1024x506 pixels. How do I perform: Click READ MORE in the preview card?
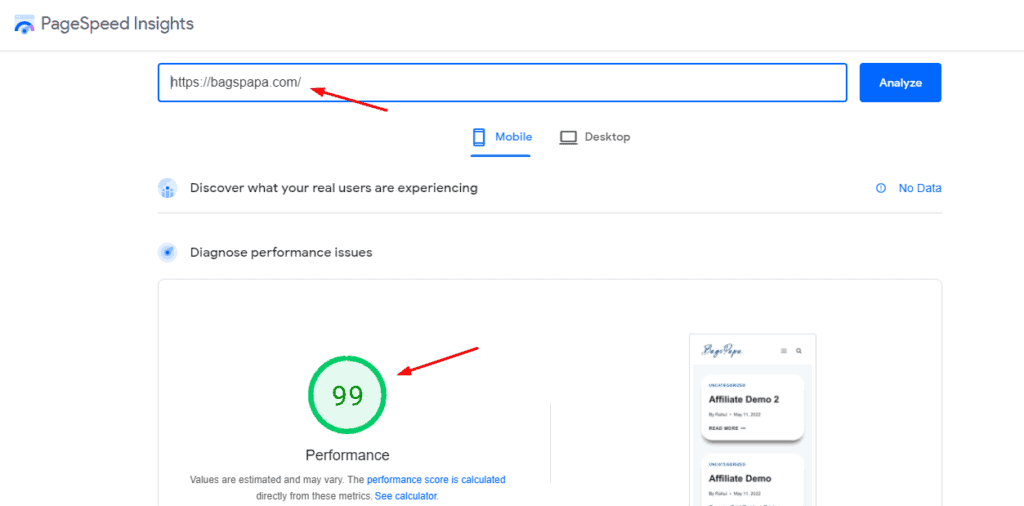pyautogui.click(x=727, y=428)
